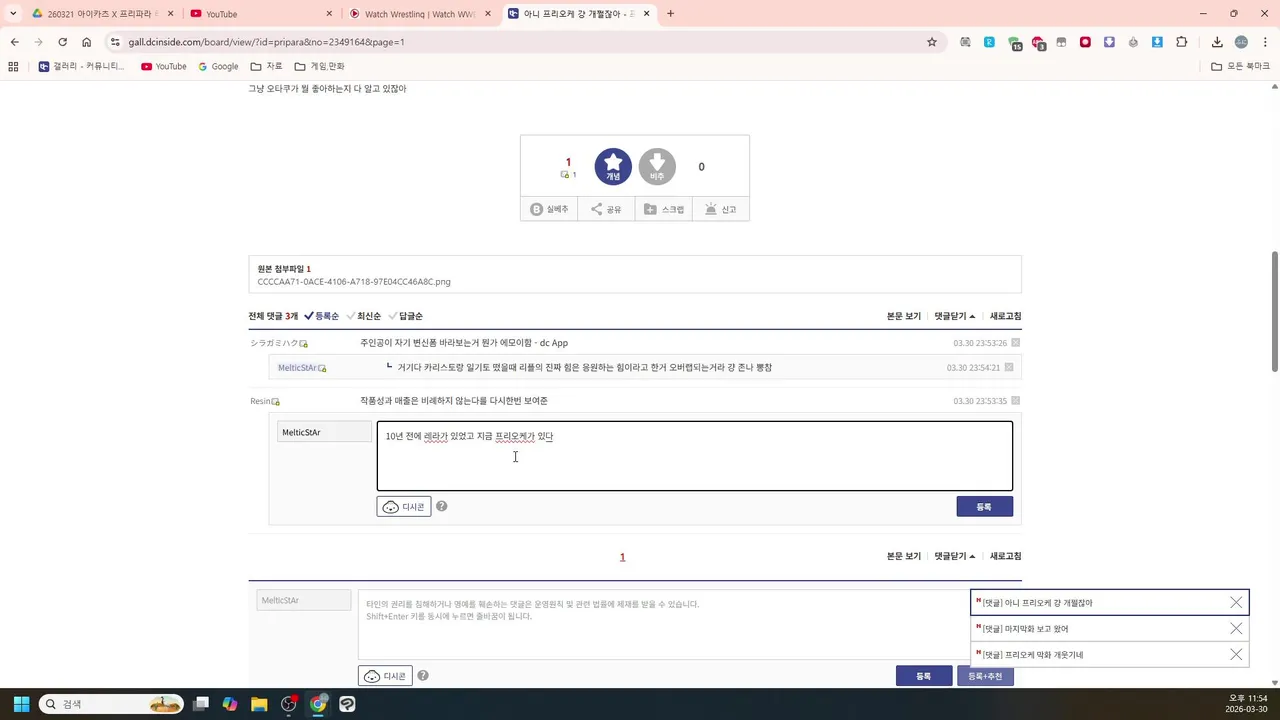
Task: Click the extension icon with badge 15
Action: pyautogui.click(x=1014, y=43)
